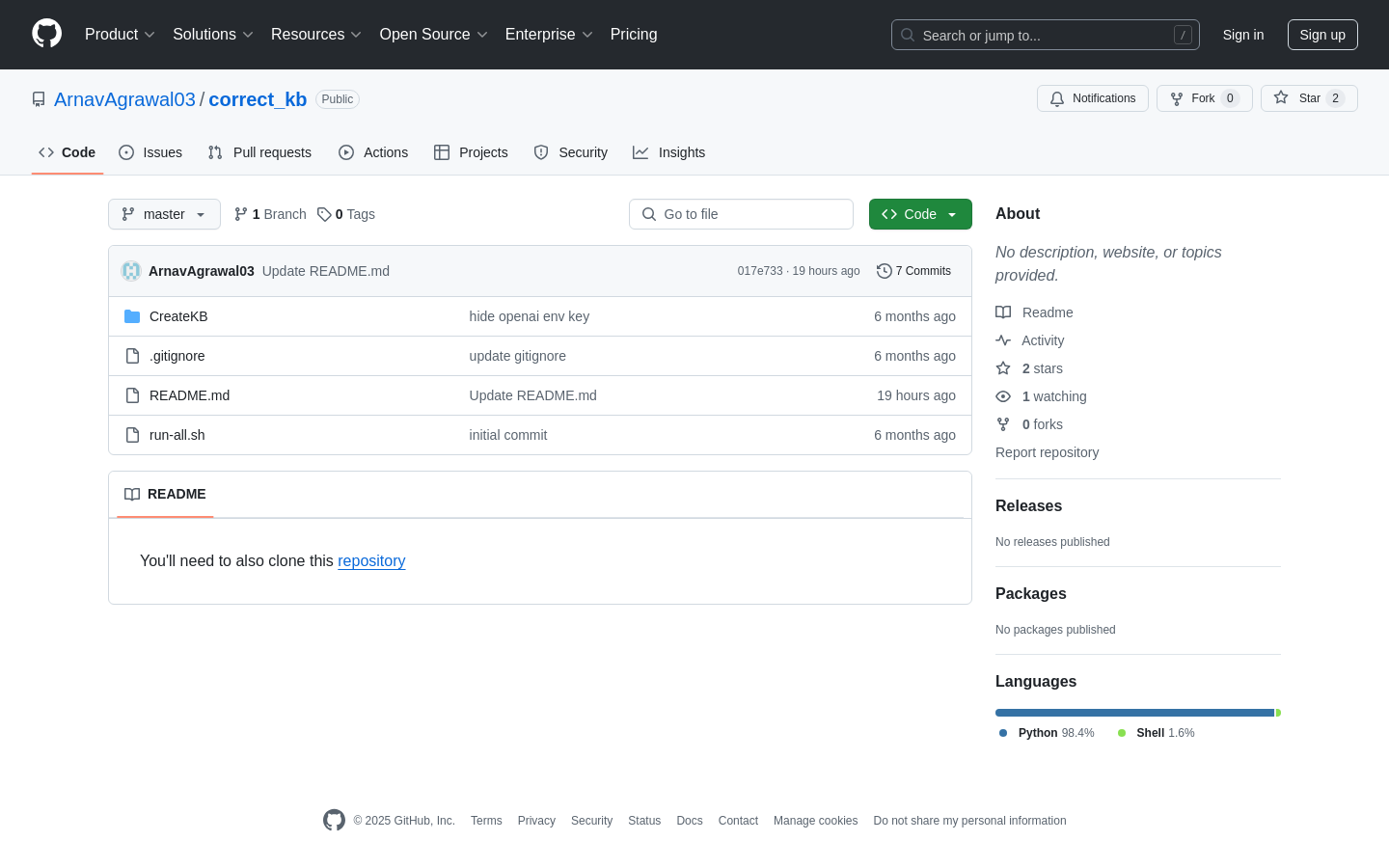Expand the Open Source menu
The height and width of the screenshot is (868, 1389).
coord(433,35)
